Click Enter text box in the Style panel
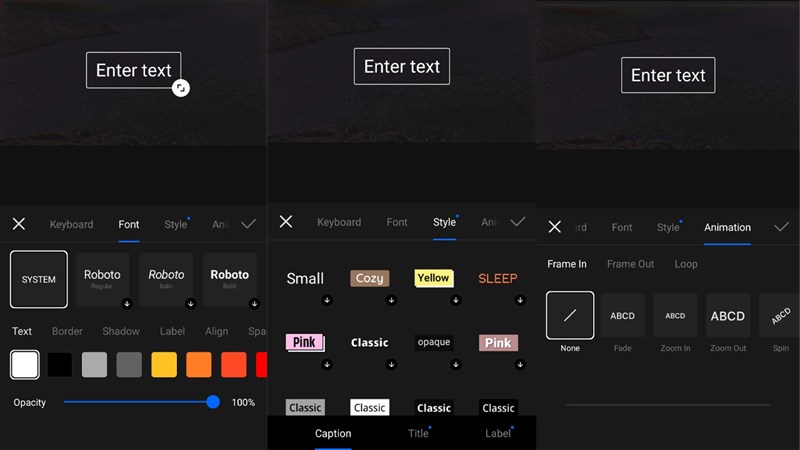 click(402, 66)
